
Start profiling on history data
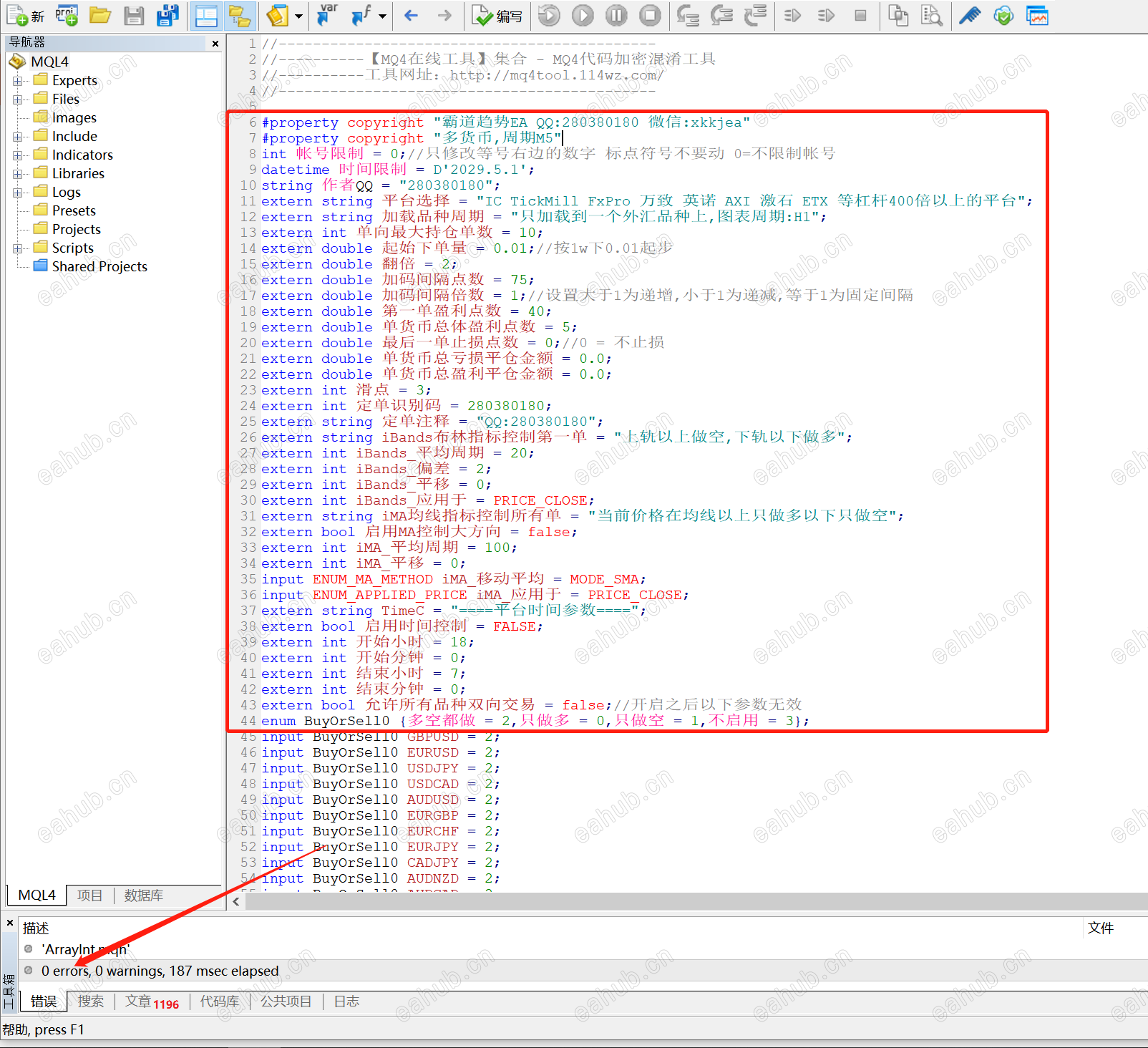[x=827, y=16]
